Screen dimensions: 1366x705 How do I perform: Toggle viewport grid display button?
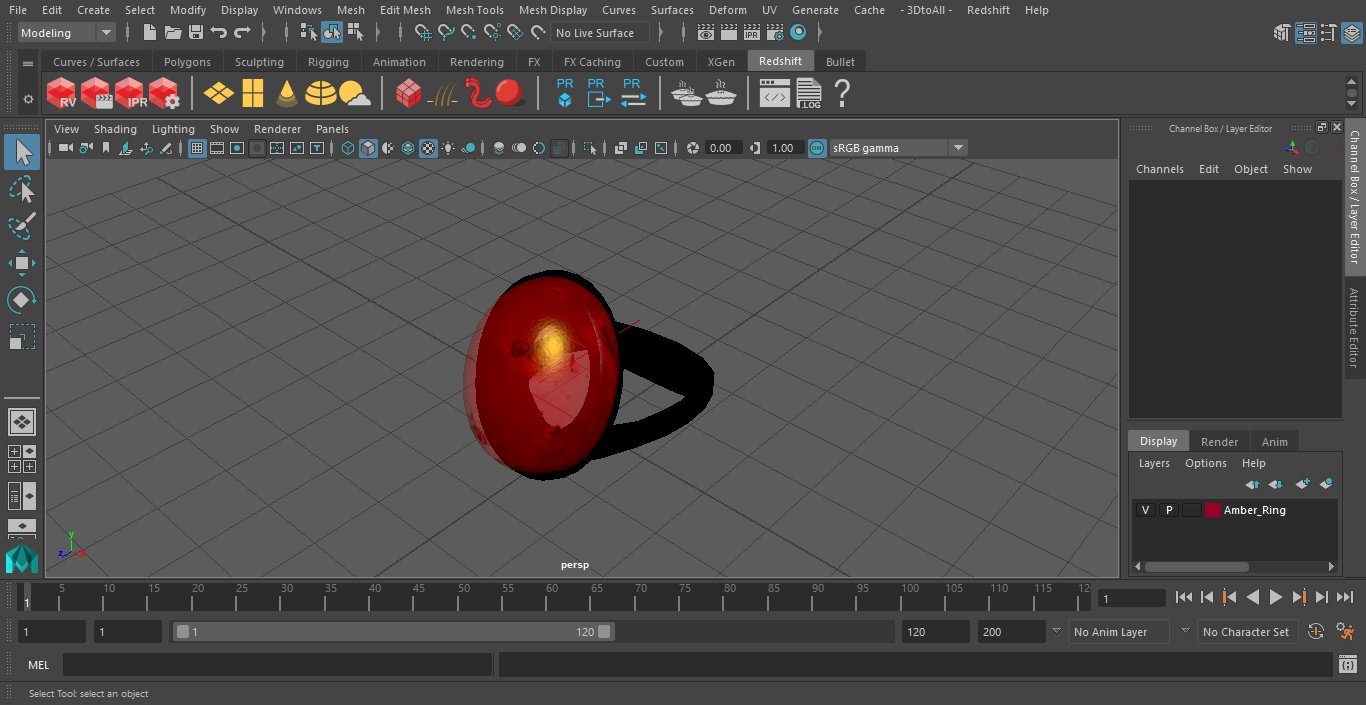tap(197, 148)
